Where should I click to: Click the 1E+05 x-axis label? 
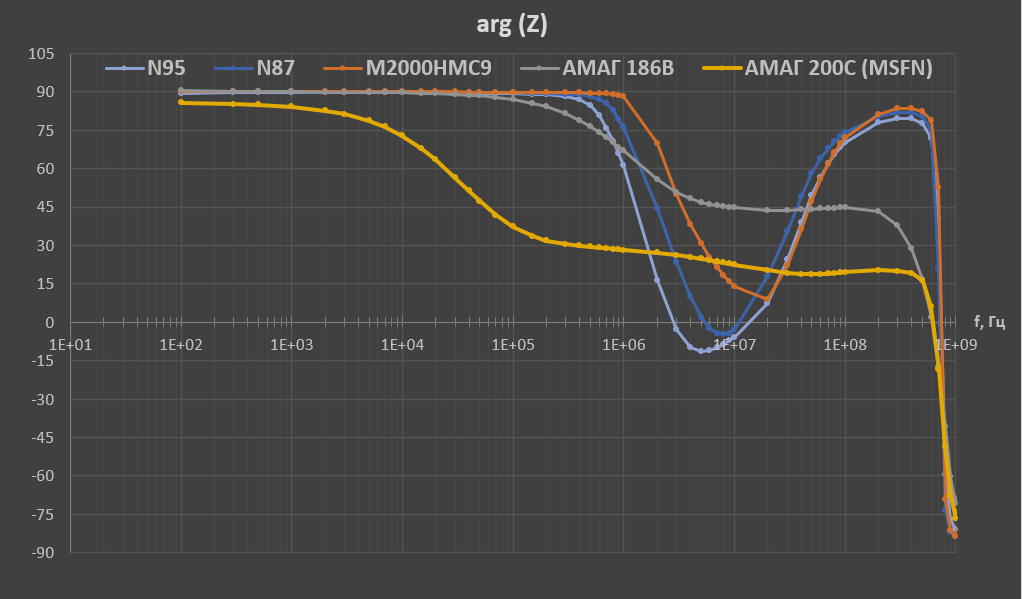pyautogui.click(x=513, y=345)
